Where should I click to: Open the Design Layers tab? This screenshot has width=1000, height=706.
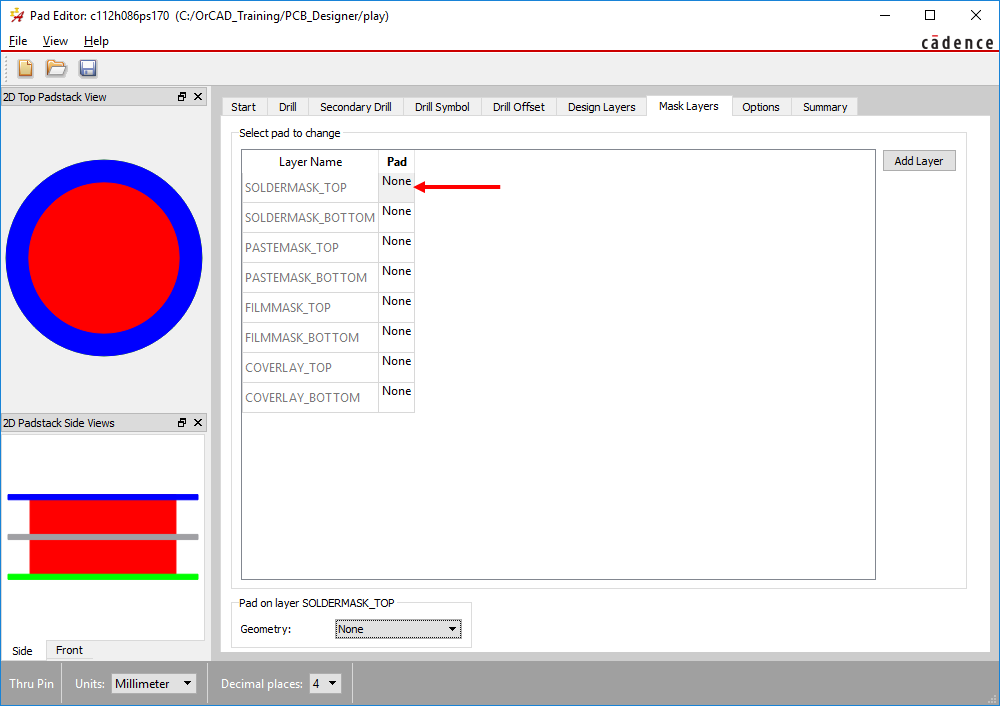(601, 107)
